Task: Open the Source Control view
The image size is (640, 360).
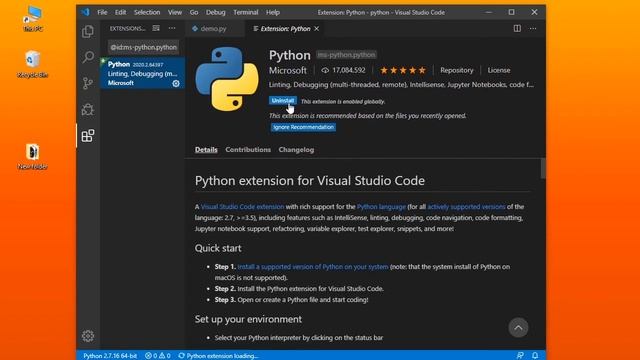Action: coord(88,83)
